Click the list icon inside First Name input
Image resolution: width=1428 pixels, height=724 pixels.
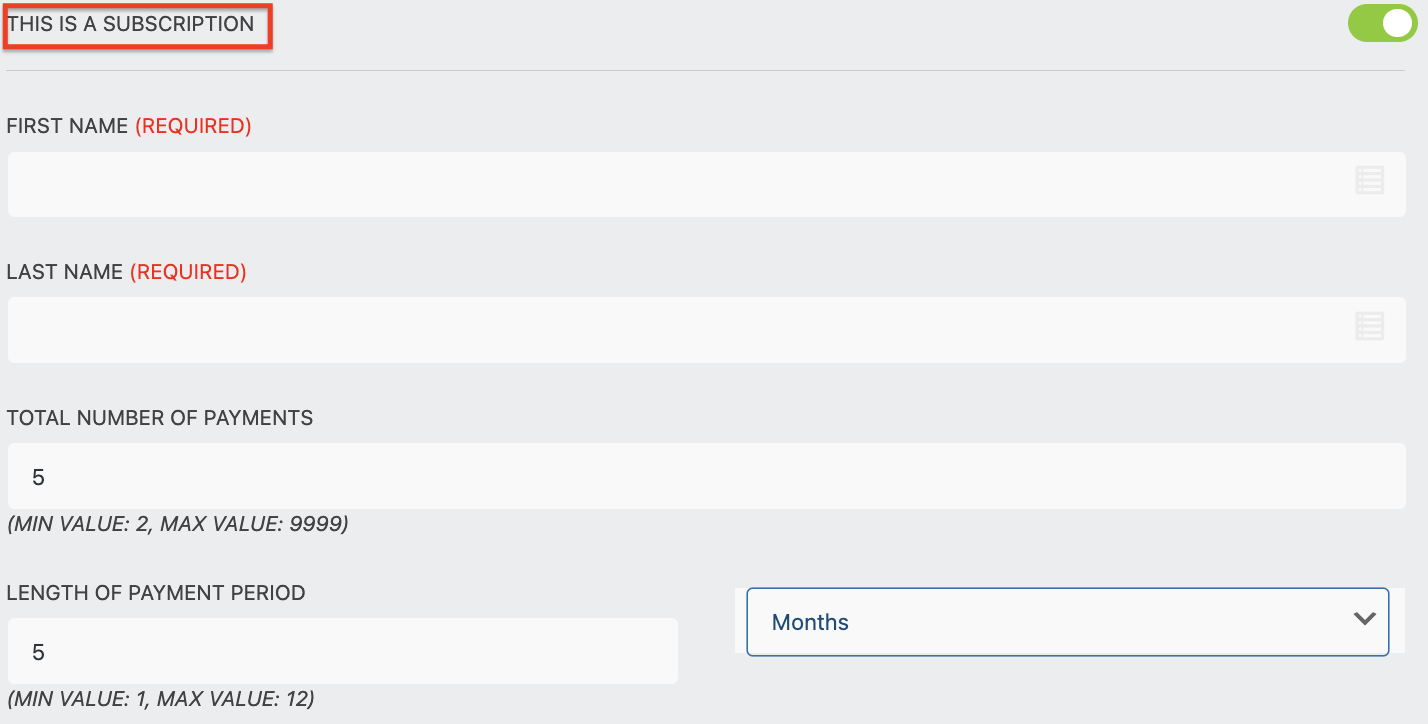(1369, 182)
